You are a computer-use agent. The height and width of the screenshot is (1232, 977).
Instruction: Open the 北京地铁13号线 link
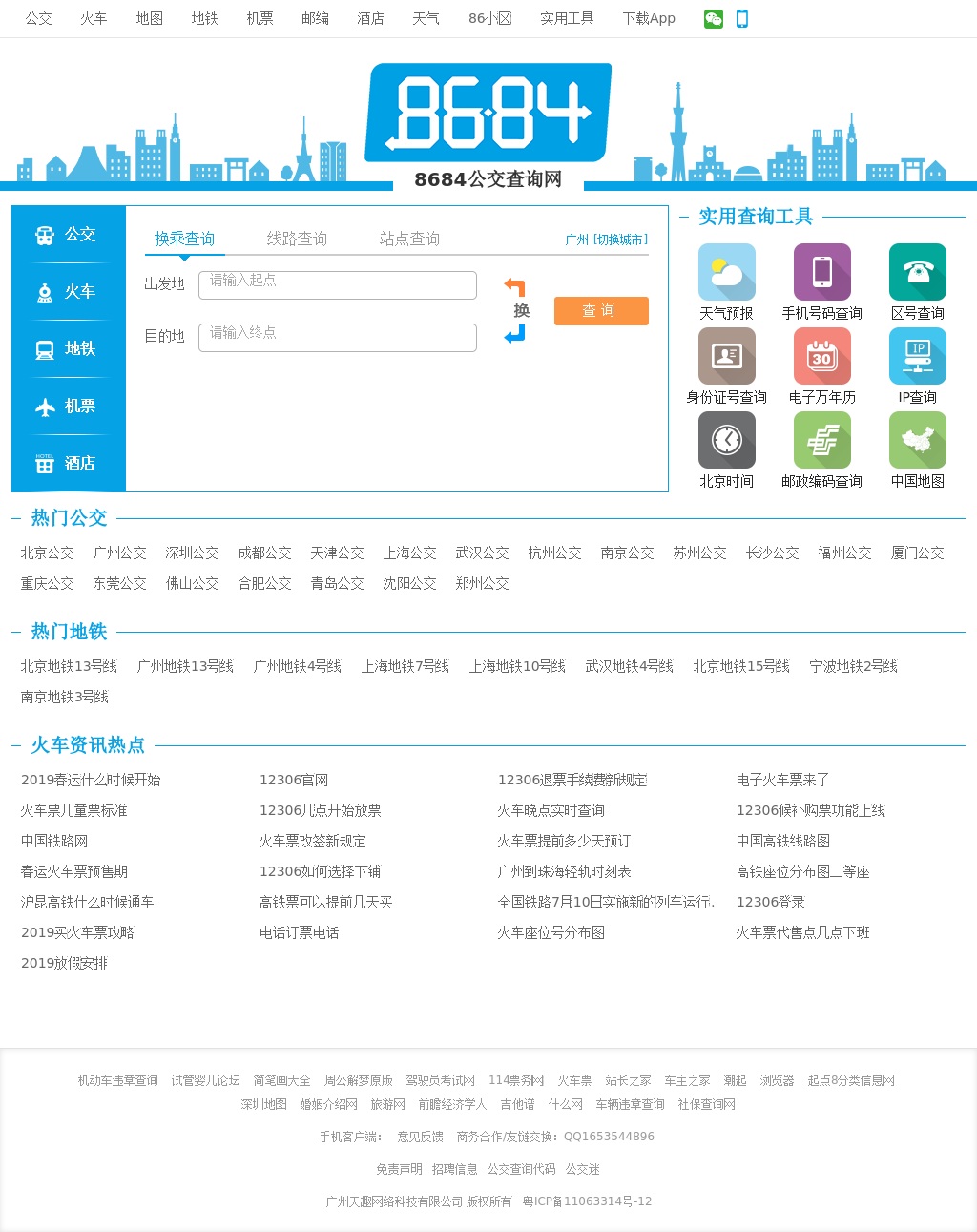(69, 666)
